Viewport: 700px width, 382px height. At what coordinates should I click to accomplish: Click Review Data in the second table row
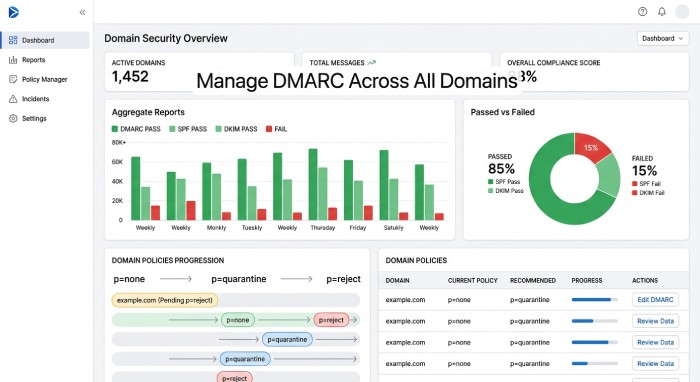click(x=655, y=321)
